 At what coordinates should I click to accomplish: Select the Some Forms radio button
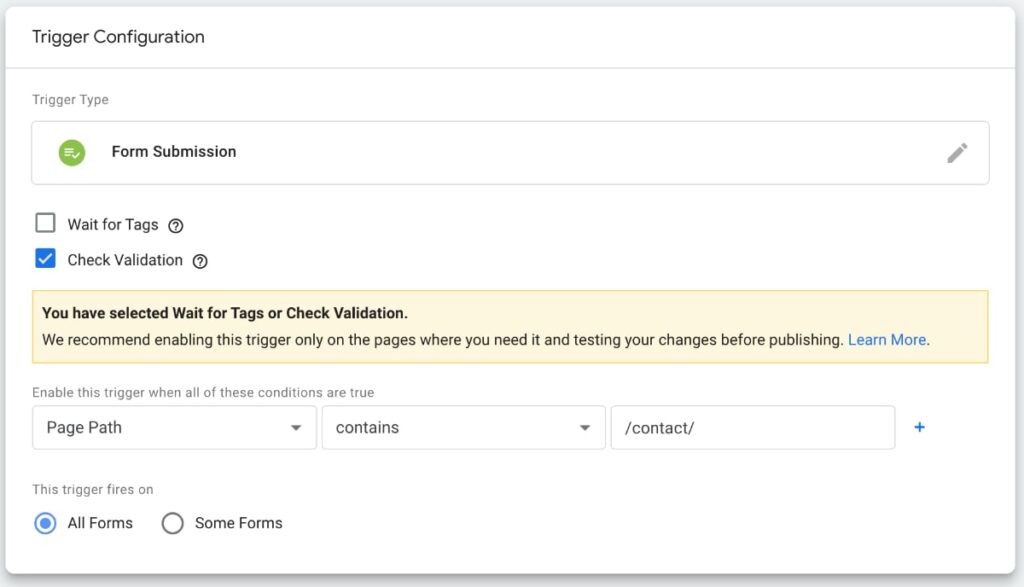point(172,523)
